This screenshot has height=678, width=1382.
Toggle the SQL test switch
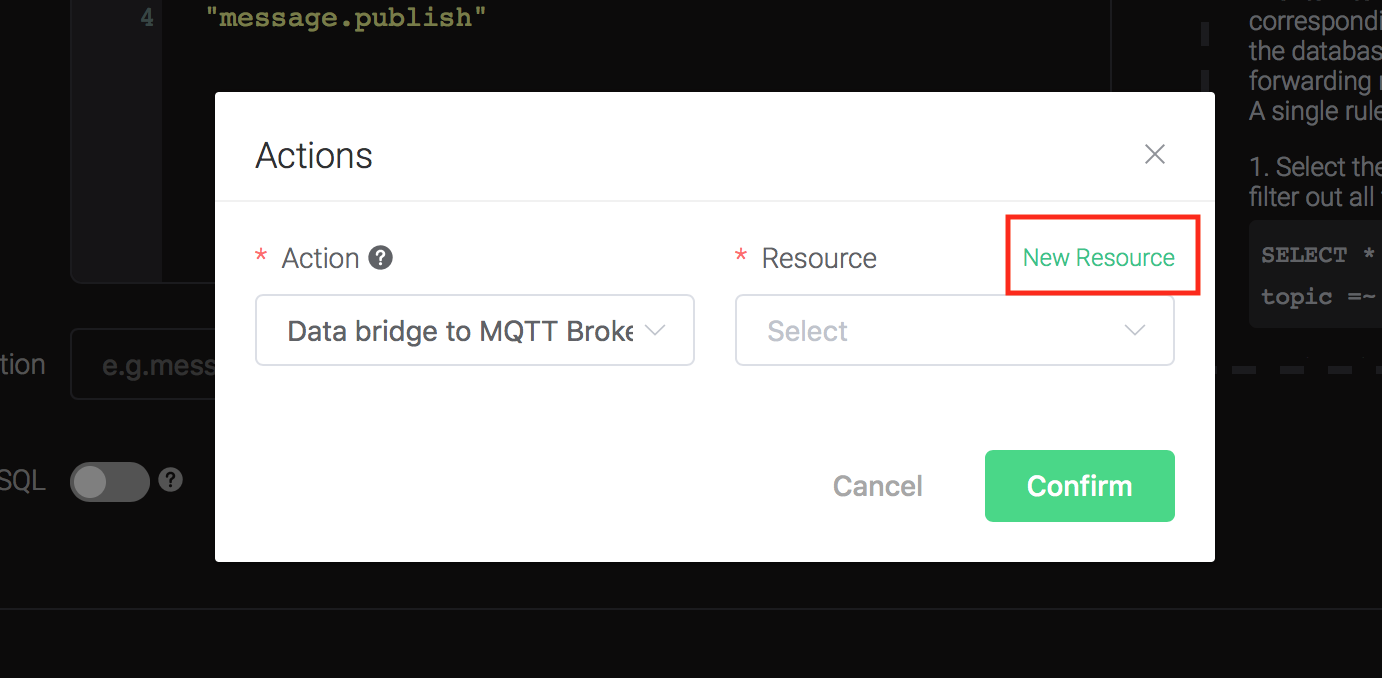(x=110, y=482)
